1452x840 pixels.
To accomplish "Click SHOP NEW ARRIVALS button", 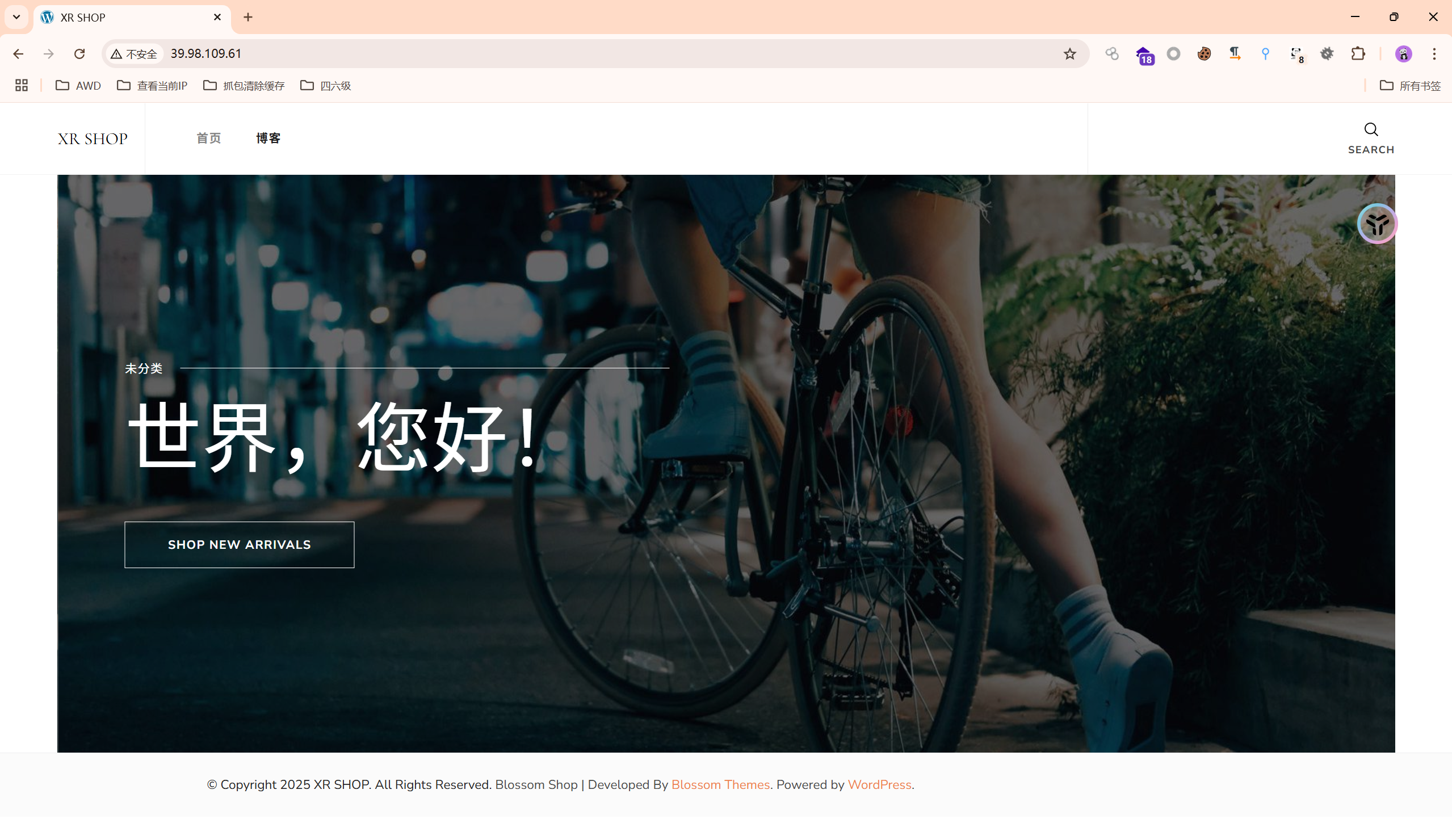I will (239, 544).
